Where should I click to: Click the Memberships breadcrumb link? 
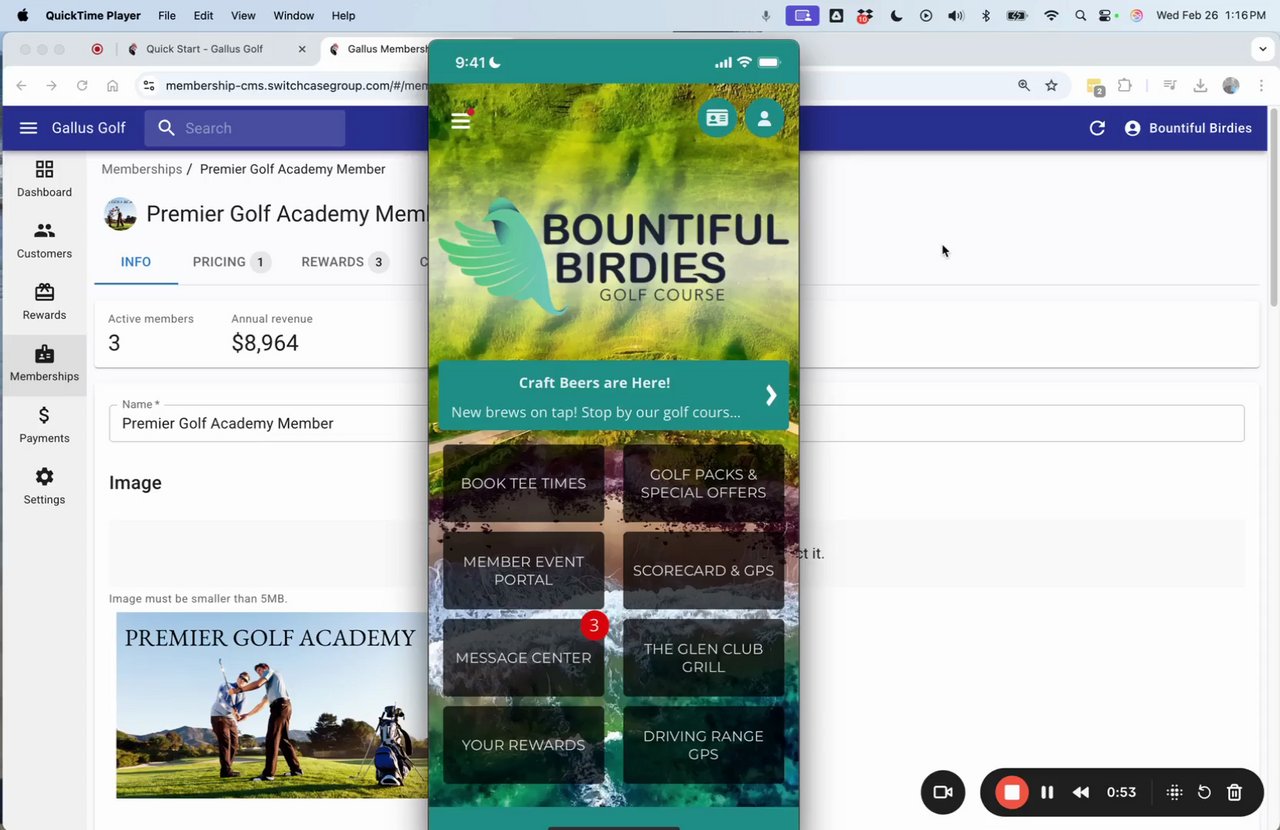tap(141, 169)
